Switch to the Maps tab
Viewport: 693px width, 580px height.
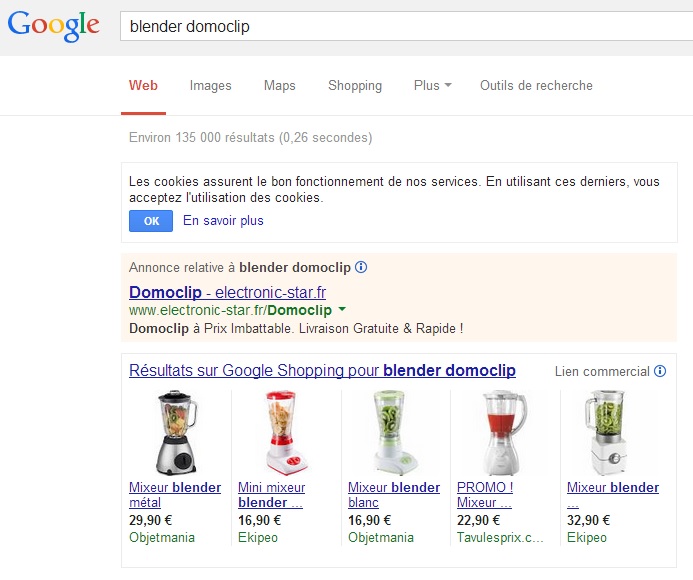[279, 85]
